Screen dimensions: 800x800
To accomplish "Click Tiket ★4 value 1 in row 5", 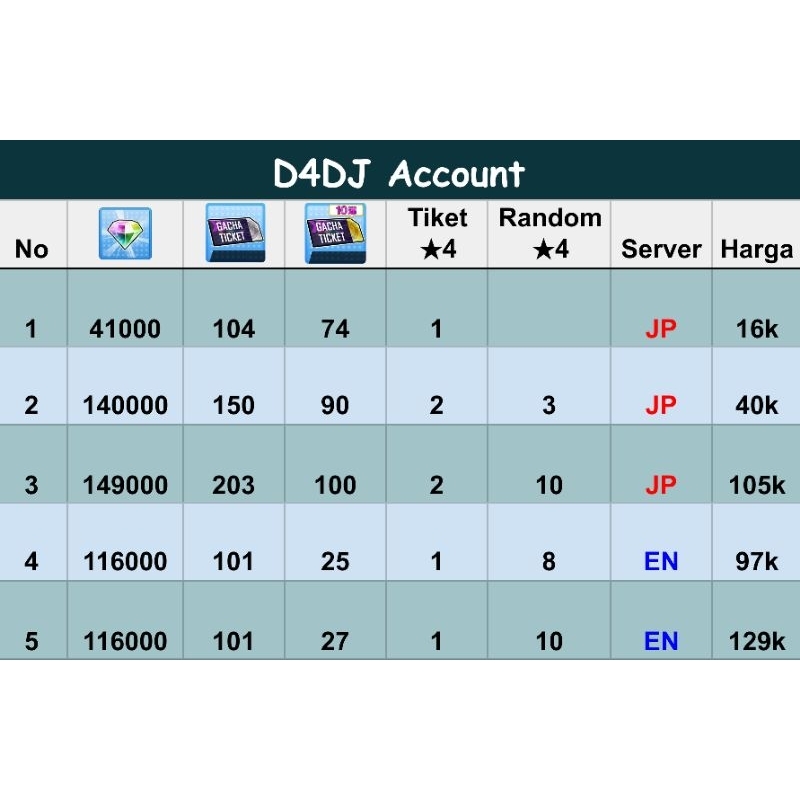I will click(x=436, y=641).
